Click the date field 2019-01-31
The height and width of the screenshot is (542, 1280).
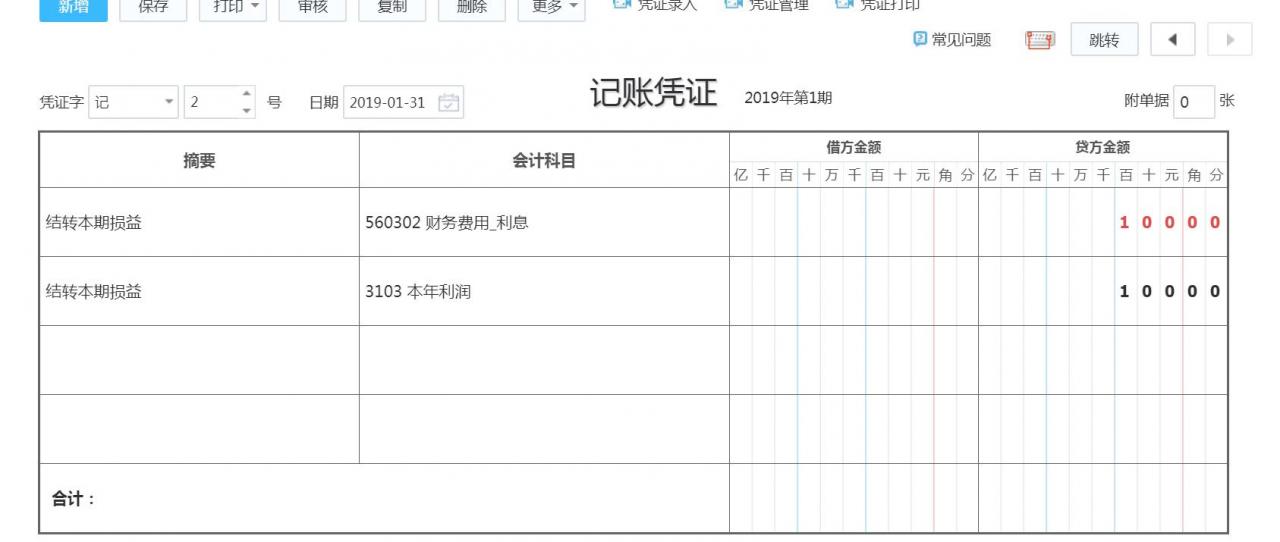[x=403, y=102]
